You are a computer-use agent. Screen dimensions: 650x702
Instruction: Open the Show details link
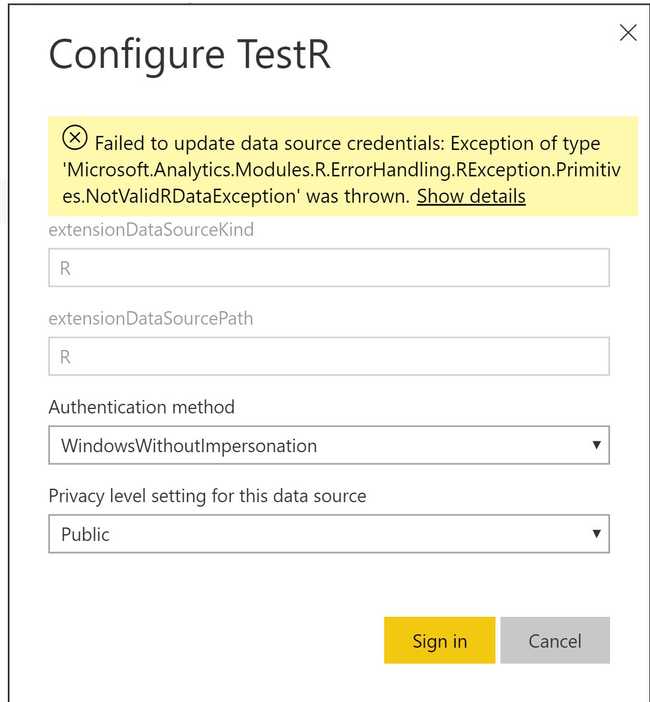point(471,197)
